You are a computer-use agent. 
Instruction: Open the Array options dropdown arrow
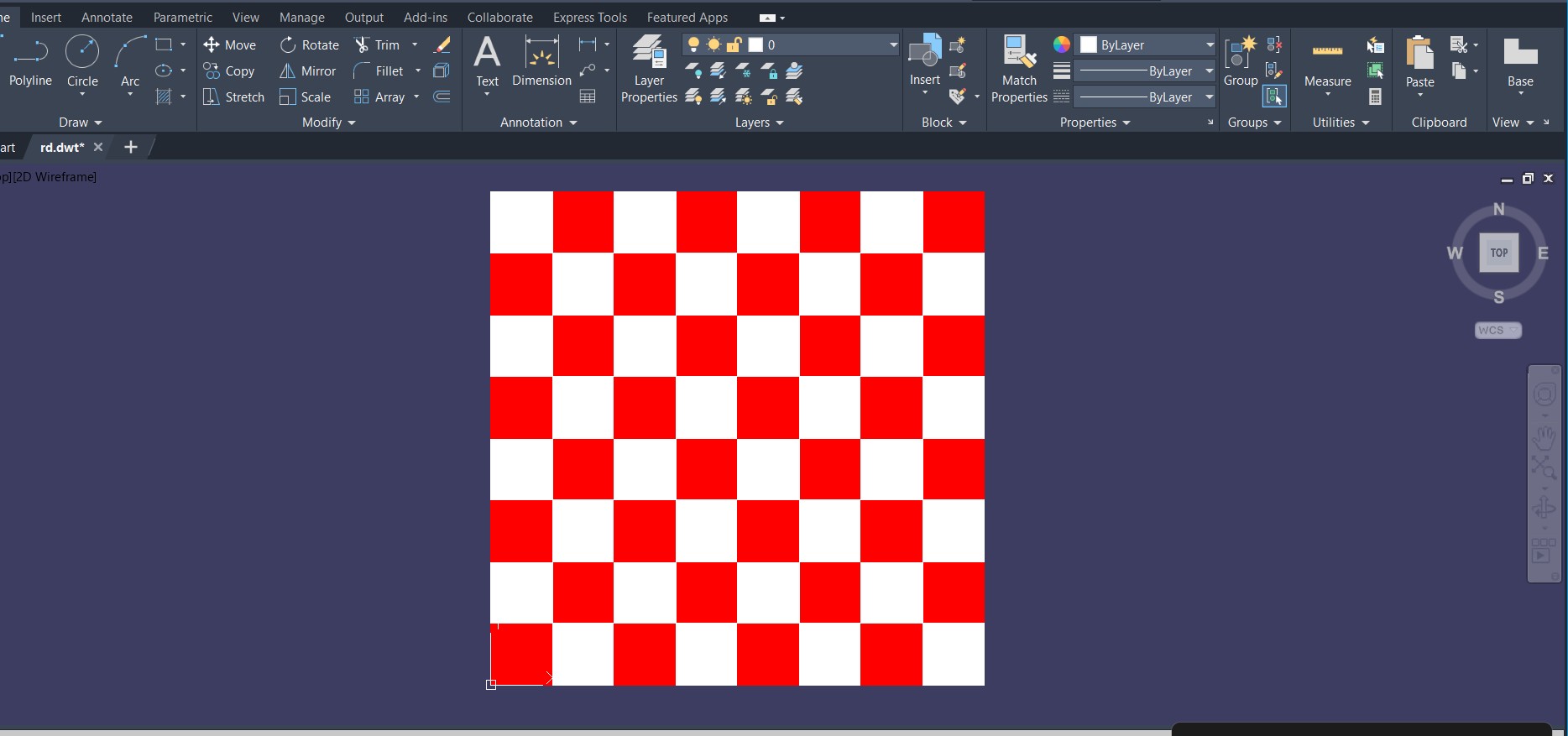pos(416,97)
